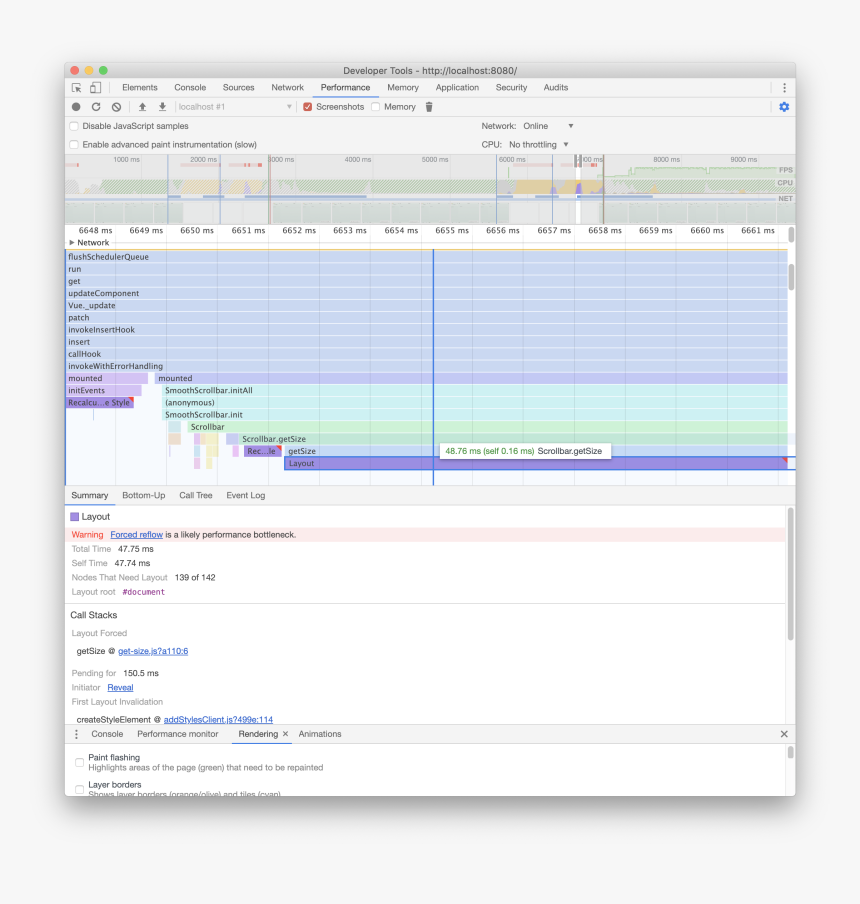This screenshot has width=860, height=904.
Task: Select the Layout bar in the flame chart
Action: click(x=536, y=464)
